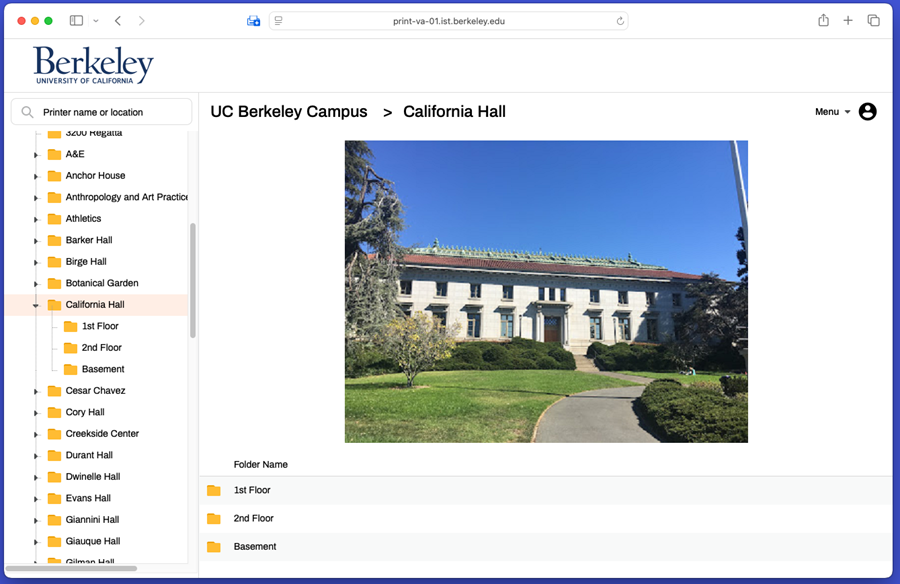Viewport: 900px width, 584px height.
Task: Click the Safari Share icon
Action: coord(823,21)
